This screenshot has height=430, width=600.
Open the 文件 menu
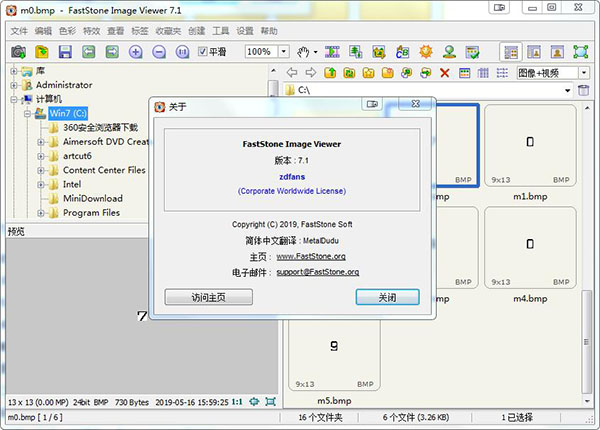pos(19,31)
